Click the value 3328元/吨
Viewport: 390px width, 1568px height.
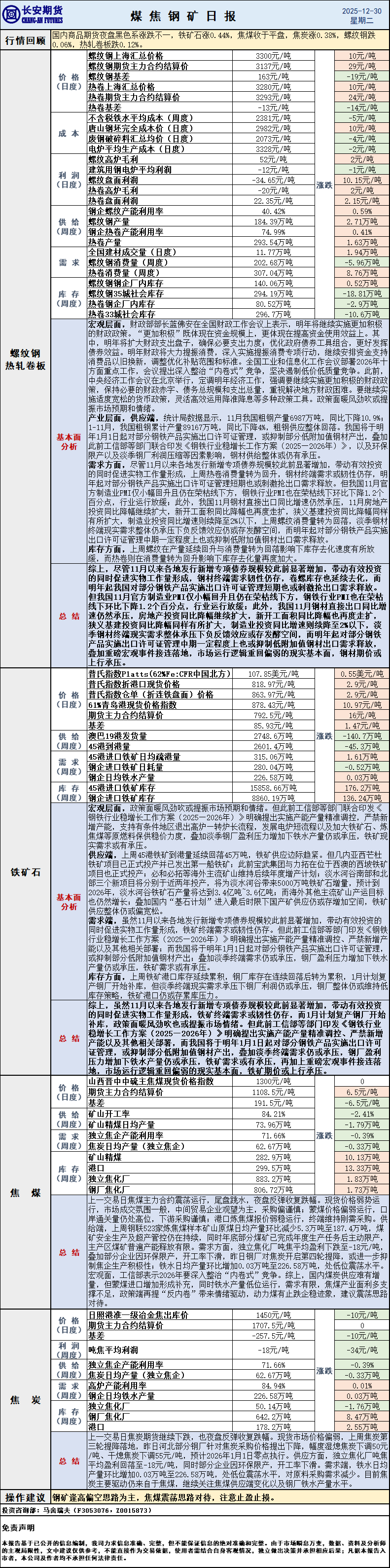pos(273,149)
